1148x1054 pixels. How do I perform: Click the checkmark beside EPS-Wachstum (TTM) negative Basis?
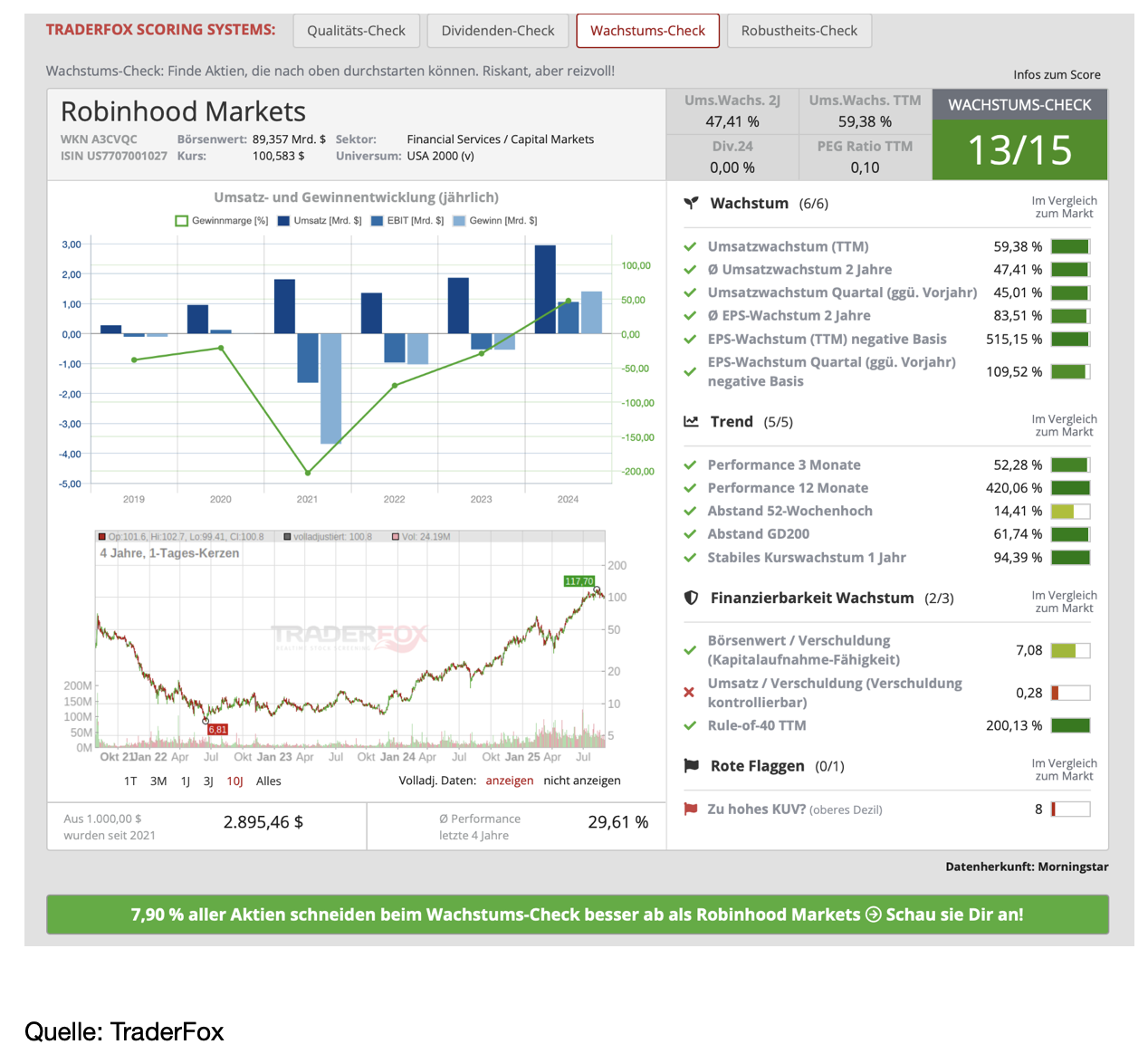[690, 339]
